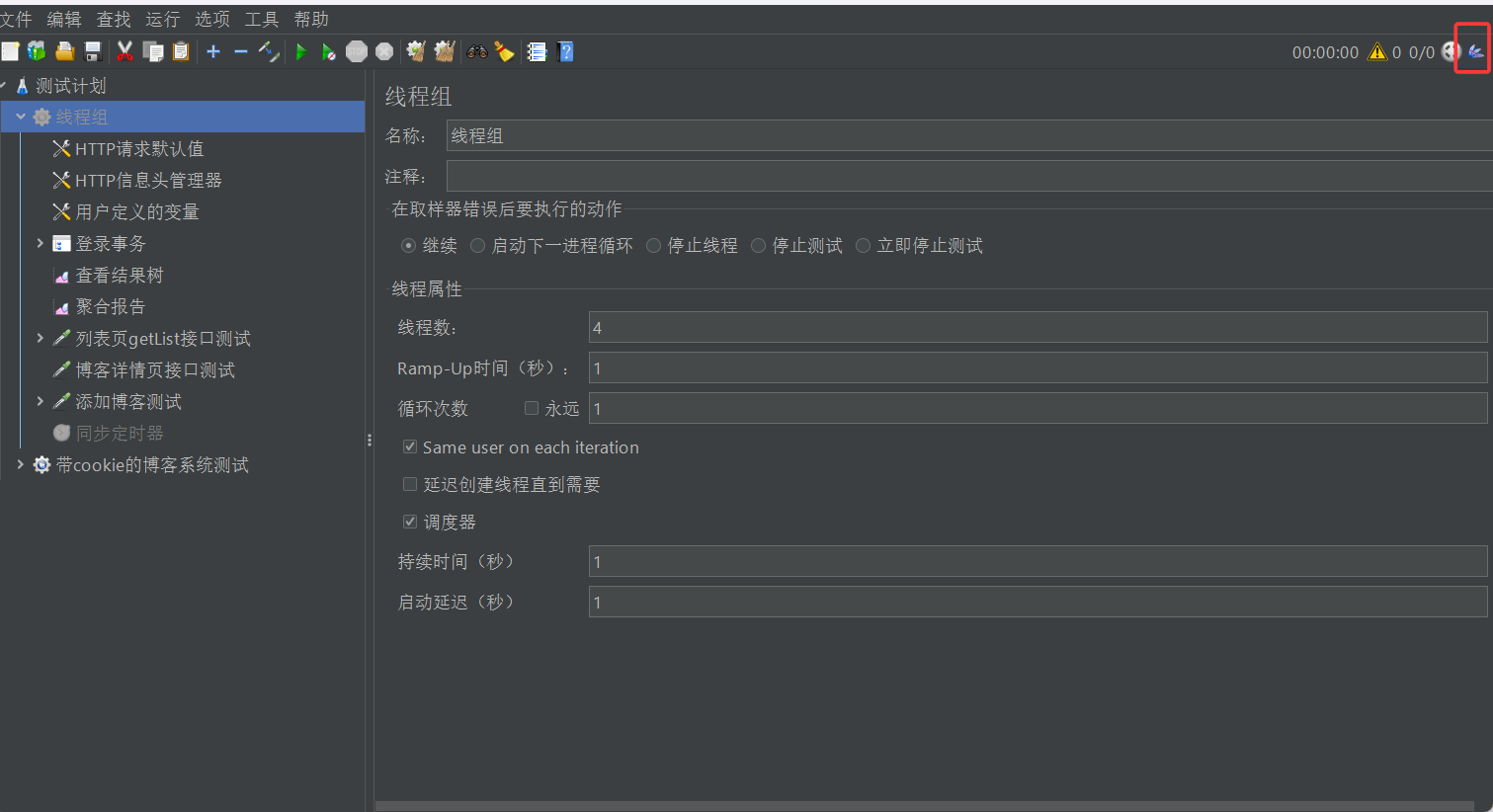Click the yellow warning triangle in status bar
The image size is (1493, 812).
coord(1377,52)
